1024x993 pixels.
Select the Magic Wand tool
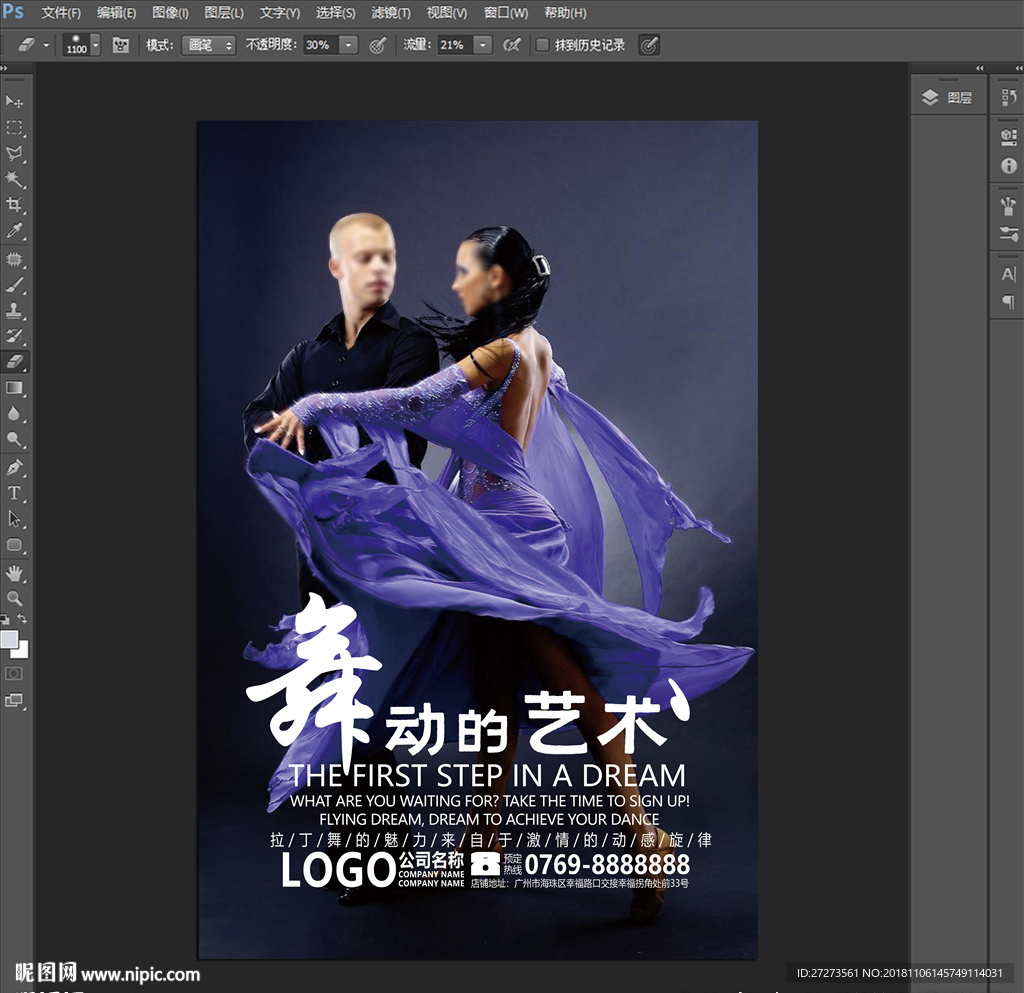pos(14,179)
